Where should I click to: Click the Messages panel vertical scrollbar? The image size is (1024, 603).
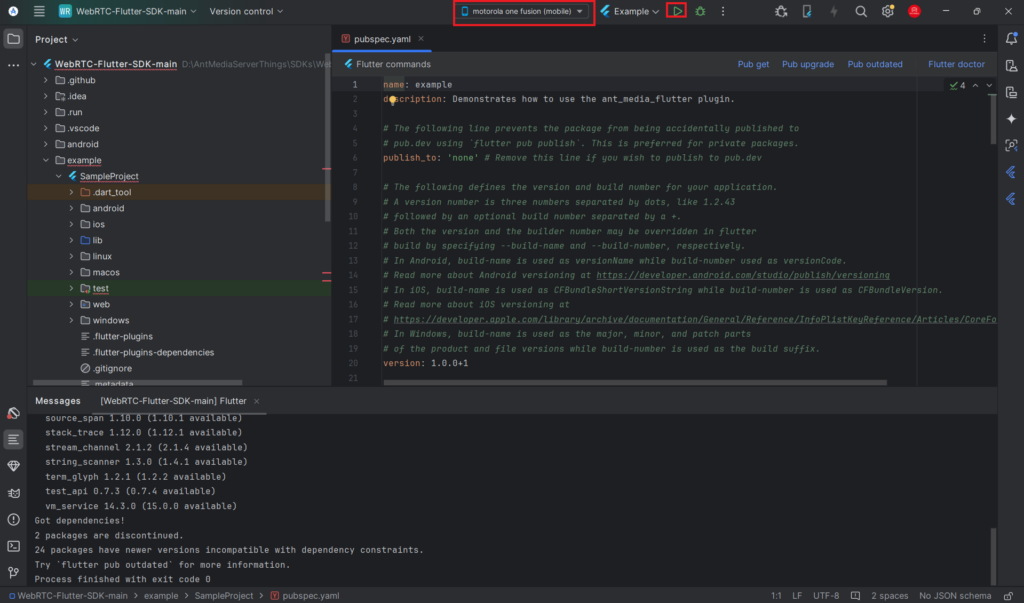993,556
